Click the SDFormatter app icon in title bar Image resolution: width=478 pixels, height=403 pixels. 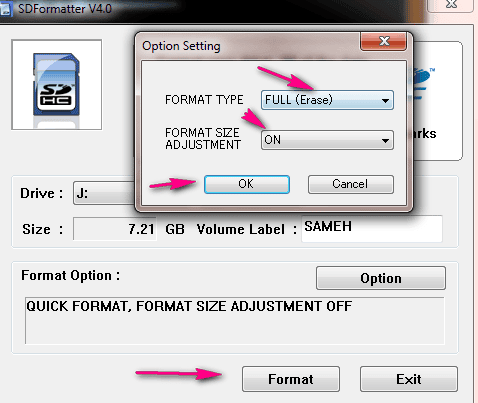6,8
